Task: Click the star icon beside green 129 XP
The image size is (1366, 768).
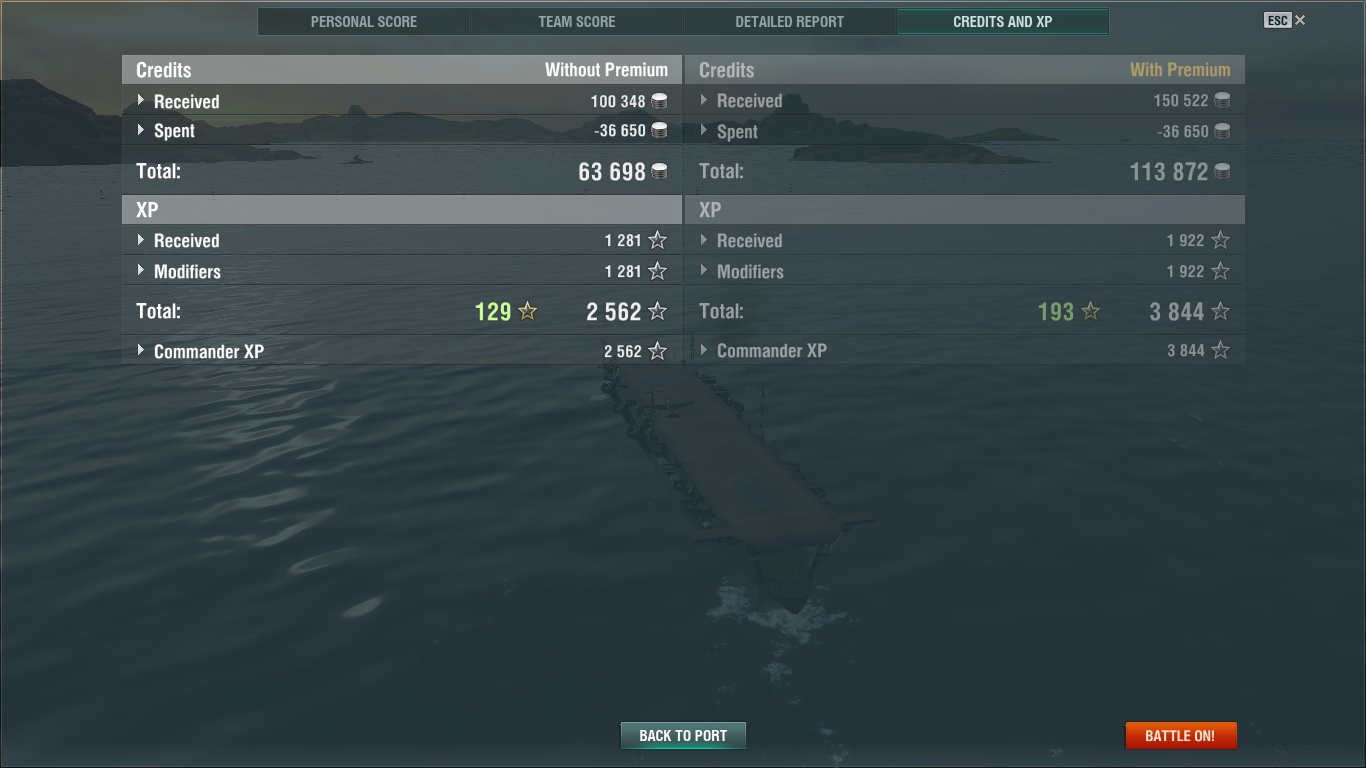Action: pos(528,312)
